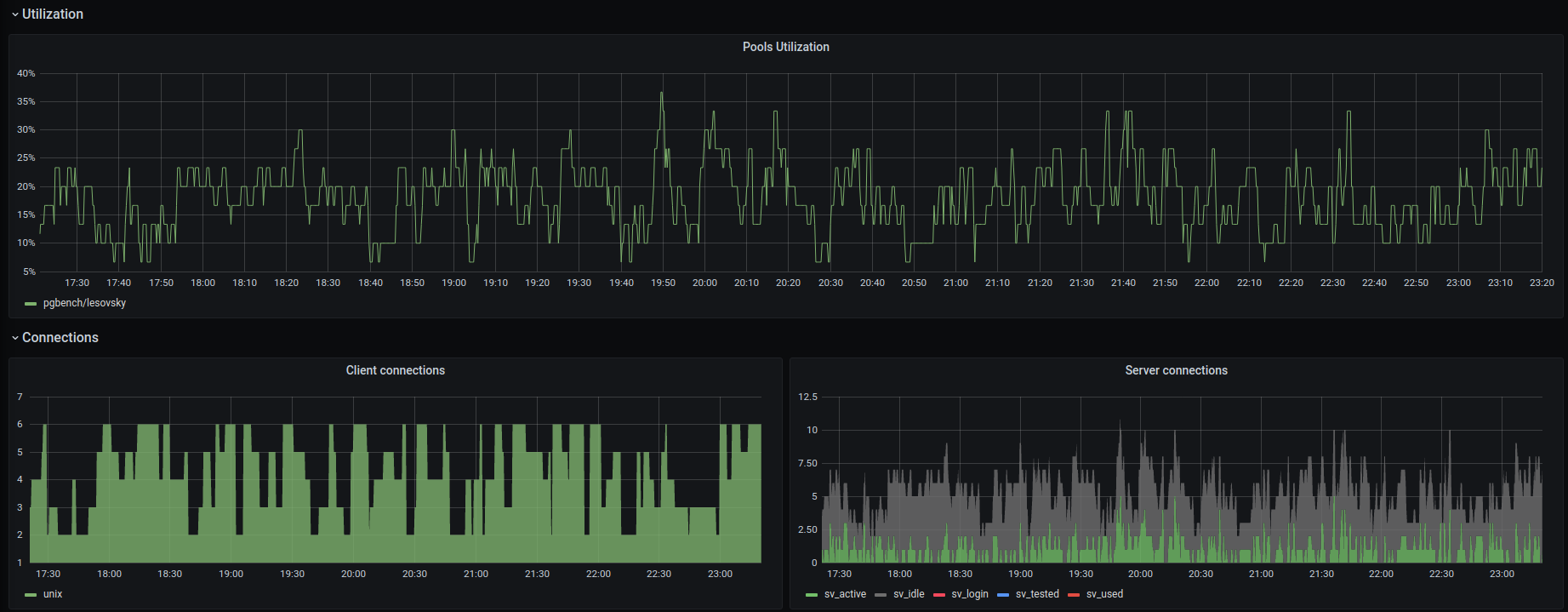
Task: Click the 40% y-axis label in Pools Utilization
Action: [26, 74]
